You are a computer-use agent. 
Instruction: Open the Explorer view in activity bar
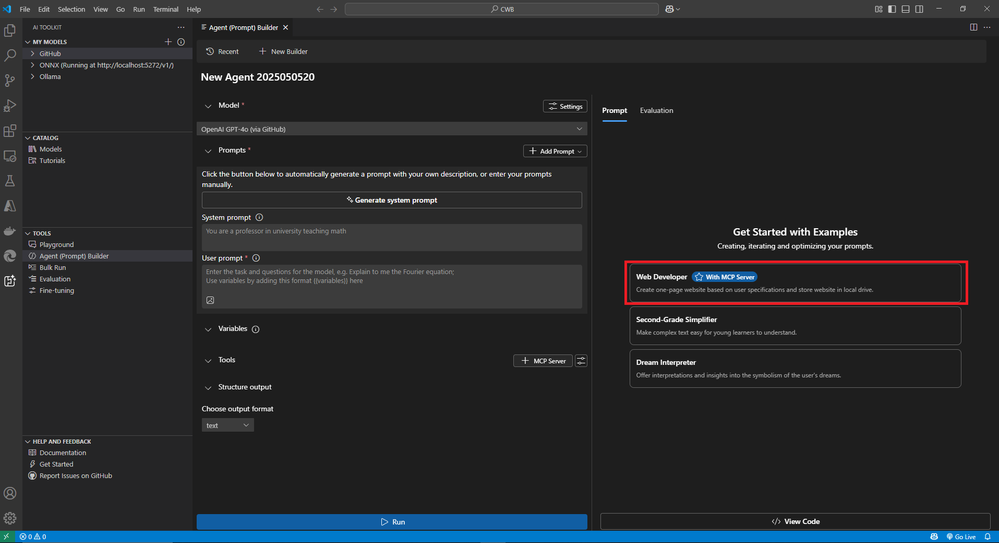point(10,31)
